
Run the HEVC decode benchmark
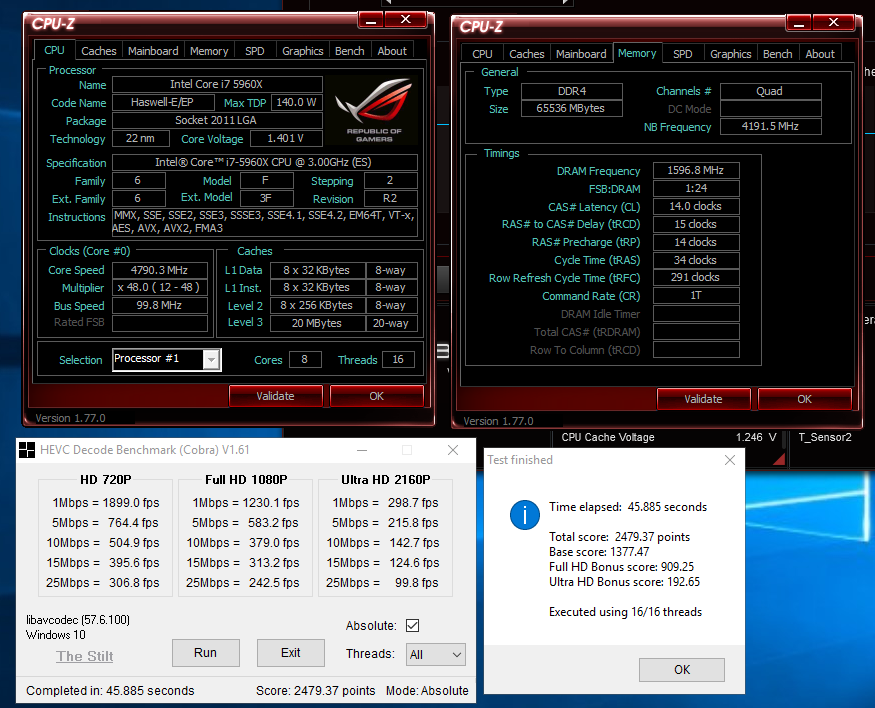pos(205,653)
